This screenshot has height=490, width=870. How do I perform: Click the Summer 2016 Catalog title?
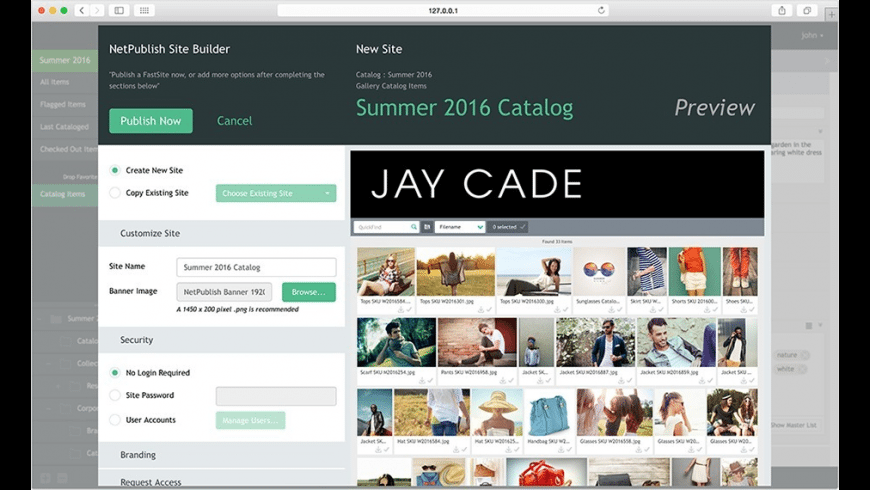point(464,108)
